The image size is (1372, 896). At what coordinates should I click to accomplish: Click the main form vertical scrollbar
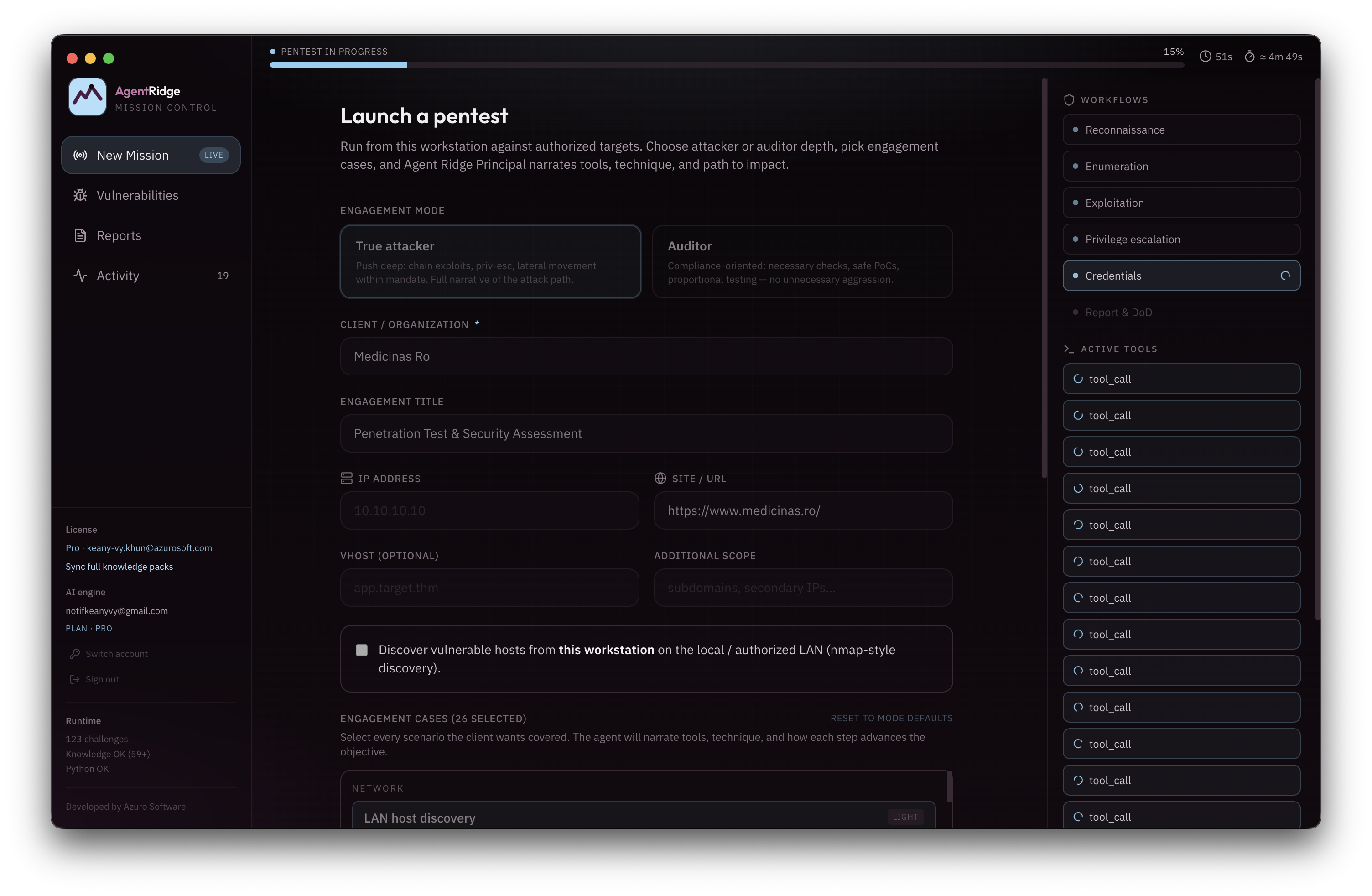click(1044, 278)
